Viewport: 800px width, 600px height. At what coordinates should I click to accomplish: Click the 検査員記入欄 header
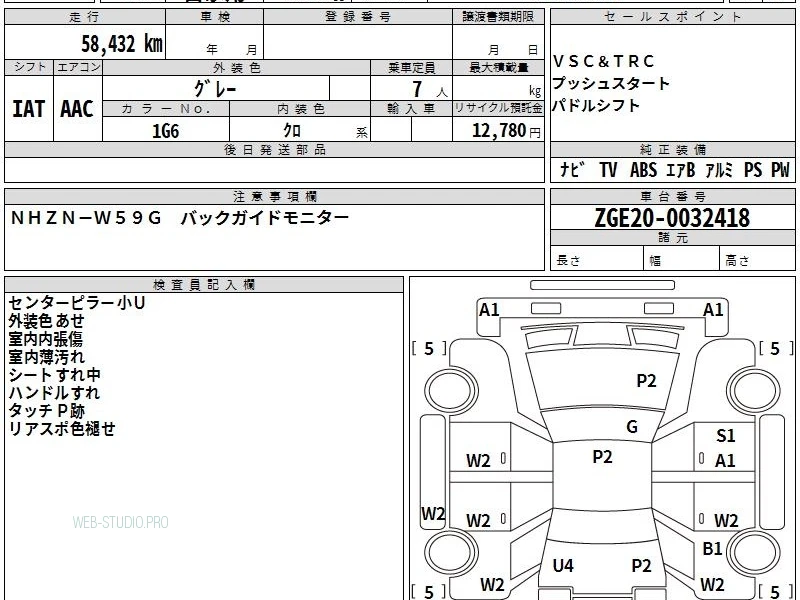point(204,285)
